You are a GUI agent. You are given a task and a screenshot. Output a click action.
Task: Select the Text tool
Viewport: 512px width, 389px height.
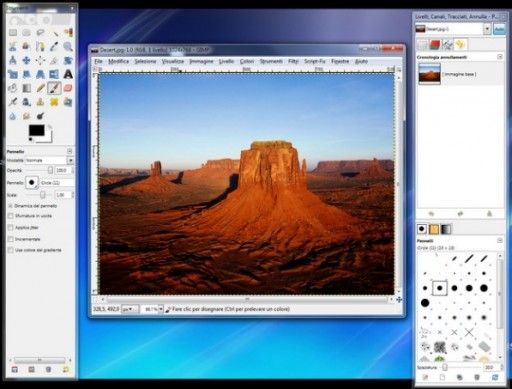[68, 74]
